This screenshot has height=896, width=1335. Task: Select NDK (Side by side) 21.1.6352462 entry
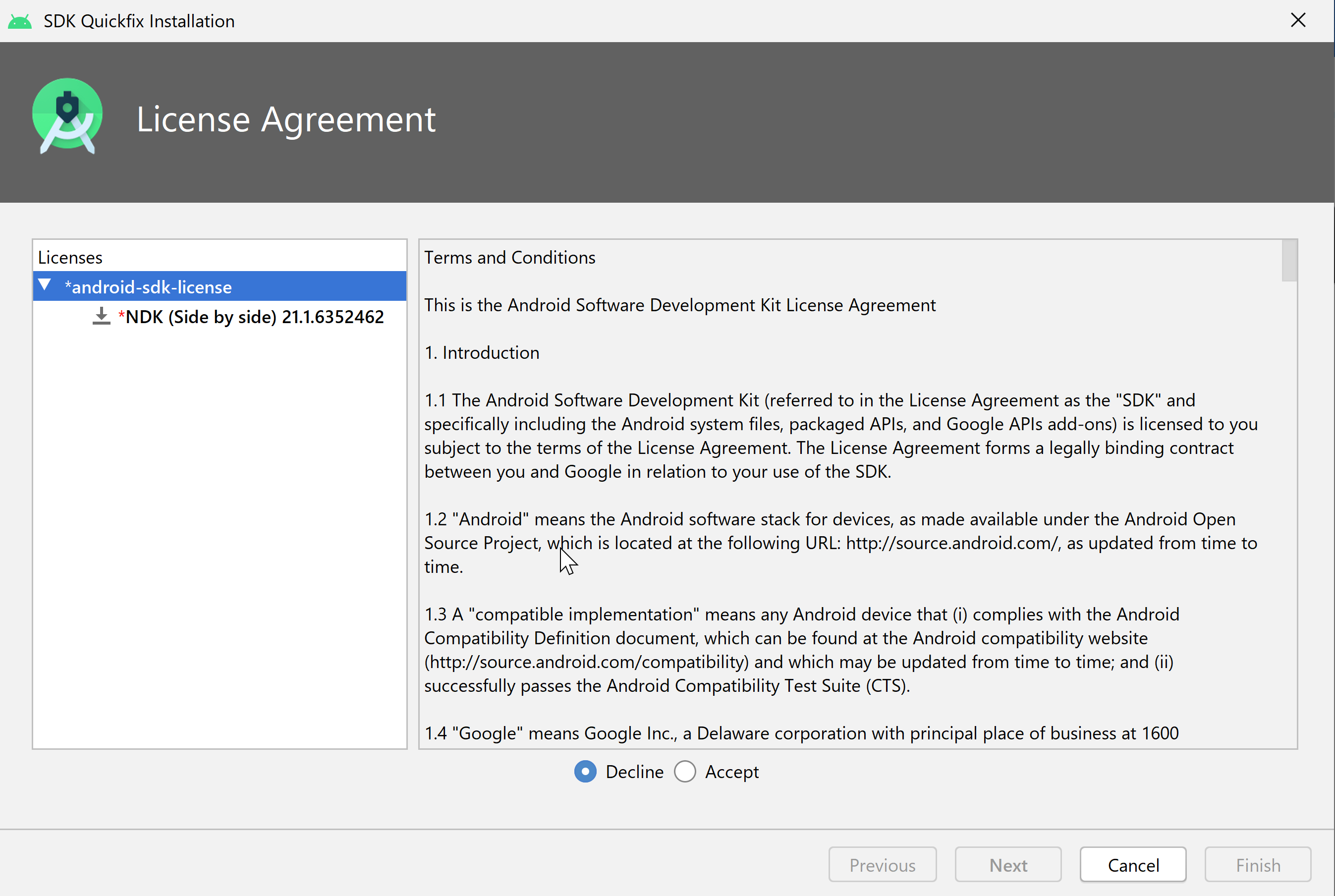(251, 317)
